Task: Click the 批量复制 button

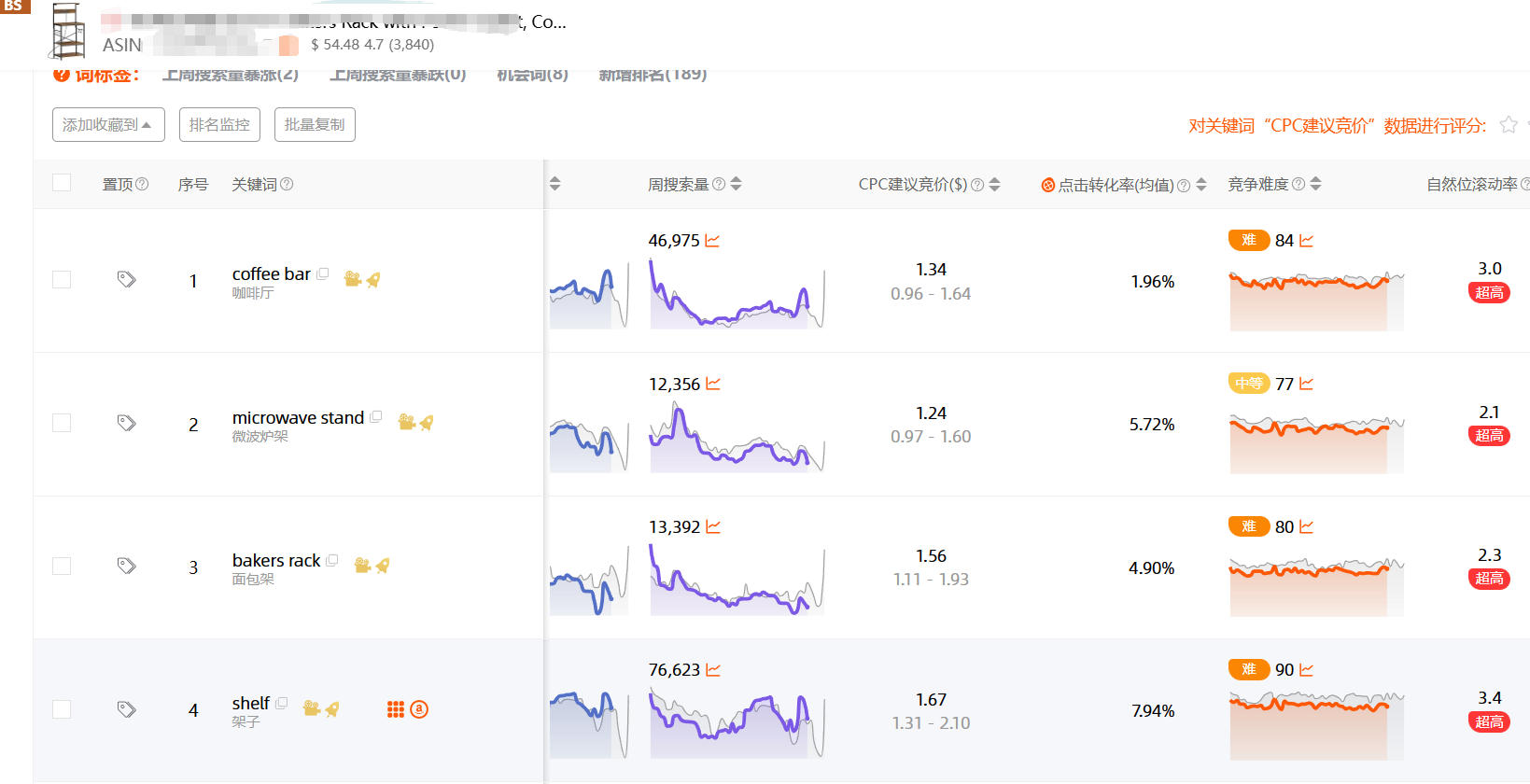Action: (x=315, y=125)
